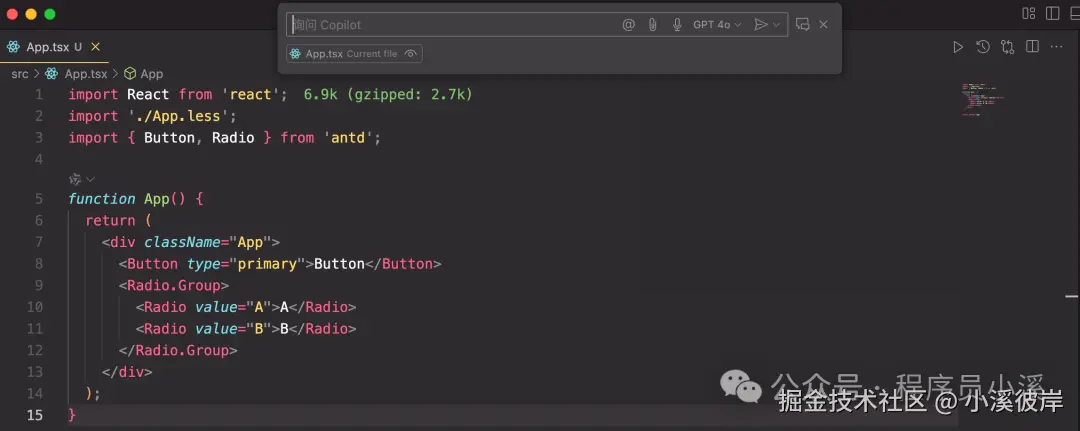Click line number 9 in gutter
The width and height of the screenshot is (1080, 431).
pyautogui.click(x=39, y=285)
